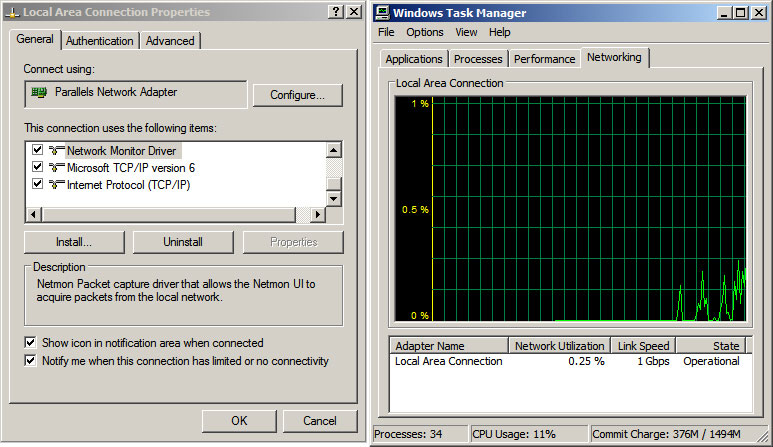Close the Local Area Connection Properties dialog
Image resolution: width=773 pixels, height=447 pixels.
click(x=353, y=12)
